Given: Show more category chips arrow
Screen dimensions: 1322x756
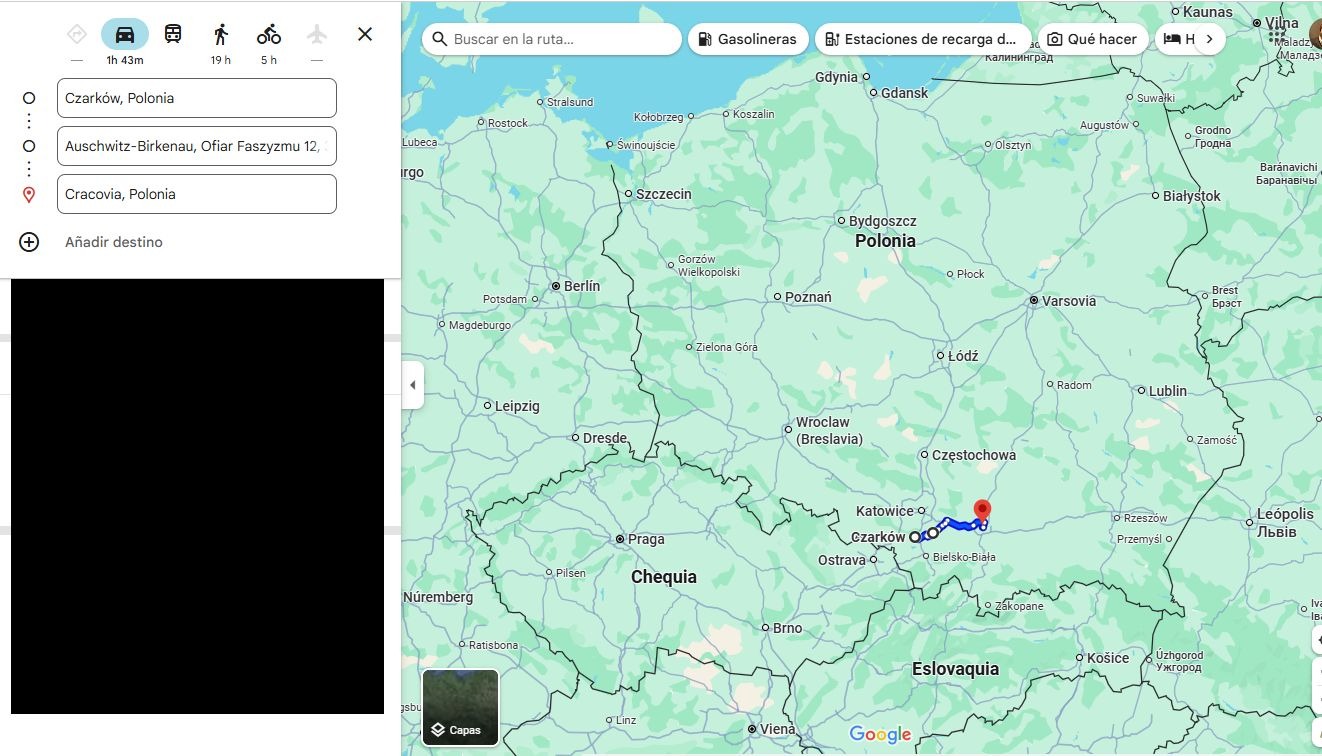Looking at the screenshot, I should (1209, 39).
